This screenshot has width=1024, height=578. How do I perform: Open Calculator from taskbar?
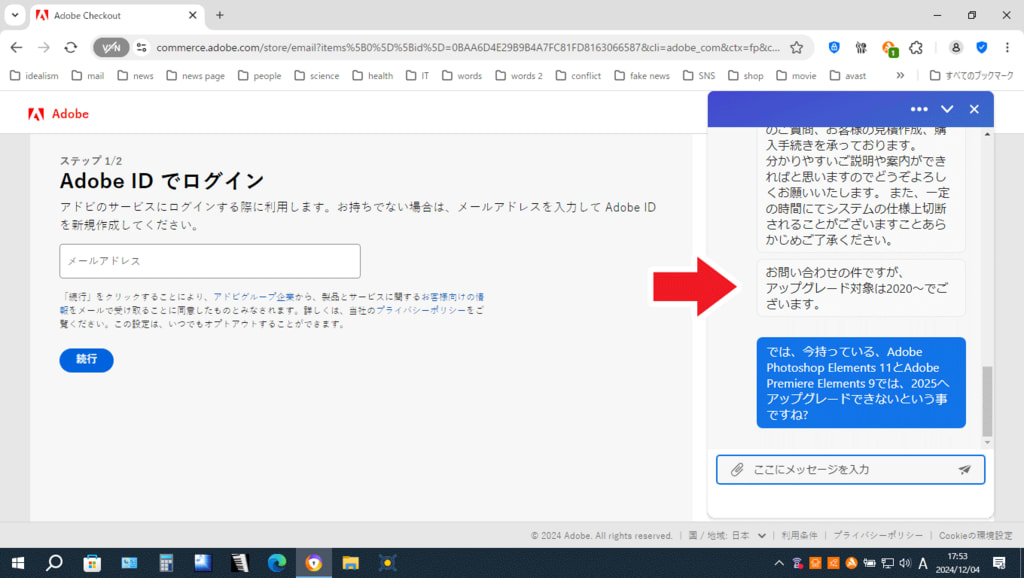pos(166,563)
